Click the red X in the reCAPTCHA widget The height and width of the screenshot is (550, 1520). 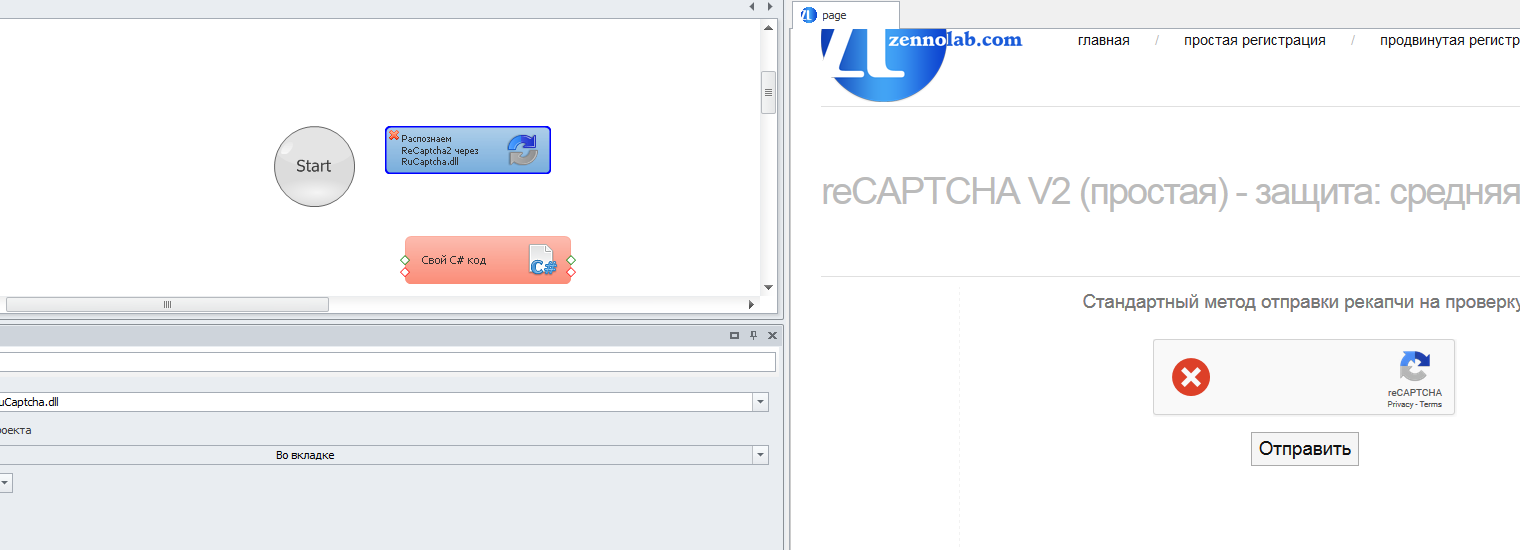click(1191, 377)
